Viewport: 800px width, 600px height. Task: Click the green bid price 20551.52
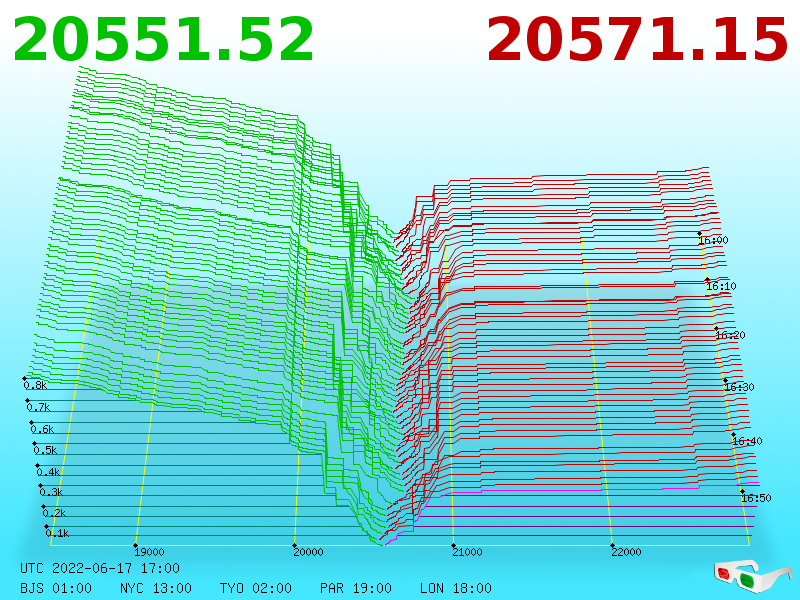pyautogui.click(x=163, y=40)
